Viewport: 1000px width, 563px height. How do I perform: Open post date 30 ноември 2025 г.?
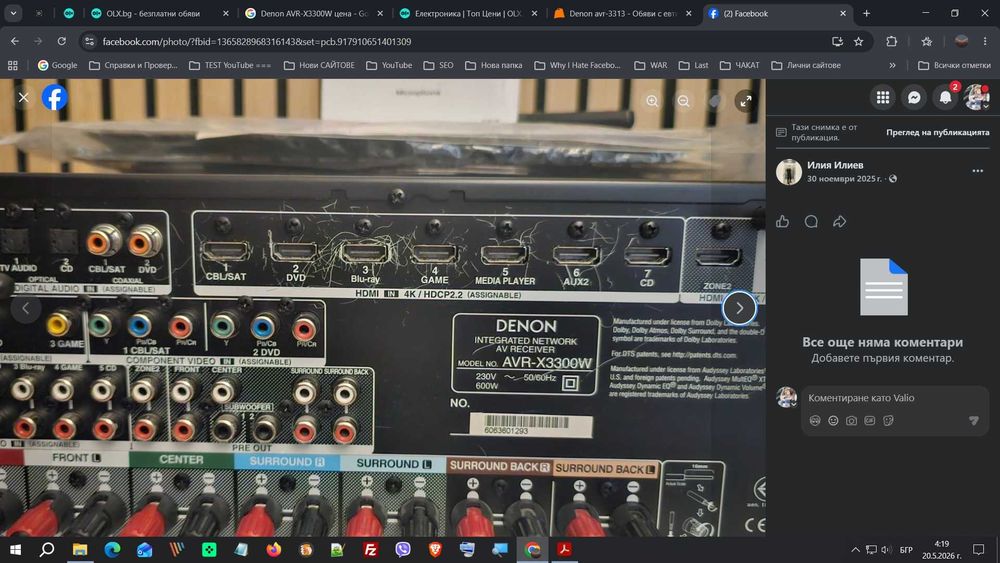coord(844,179)
